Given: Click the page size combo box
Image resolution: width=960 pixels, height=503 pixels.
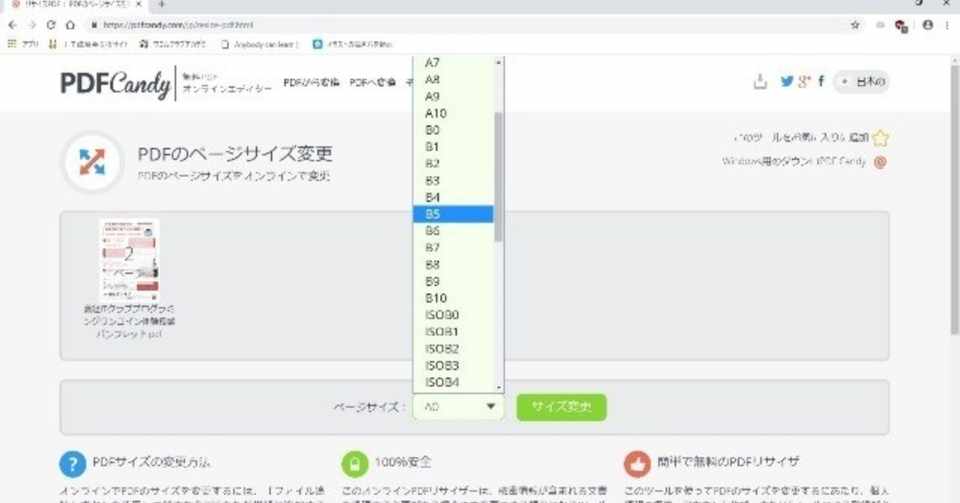Looking at the screenshot, I should pyautogui.click(x=459, y=407).
